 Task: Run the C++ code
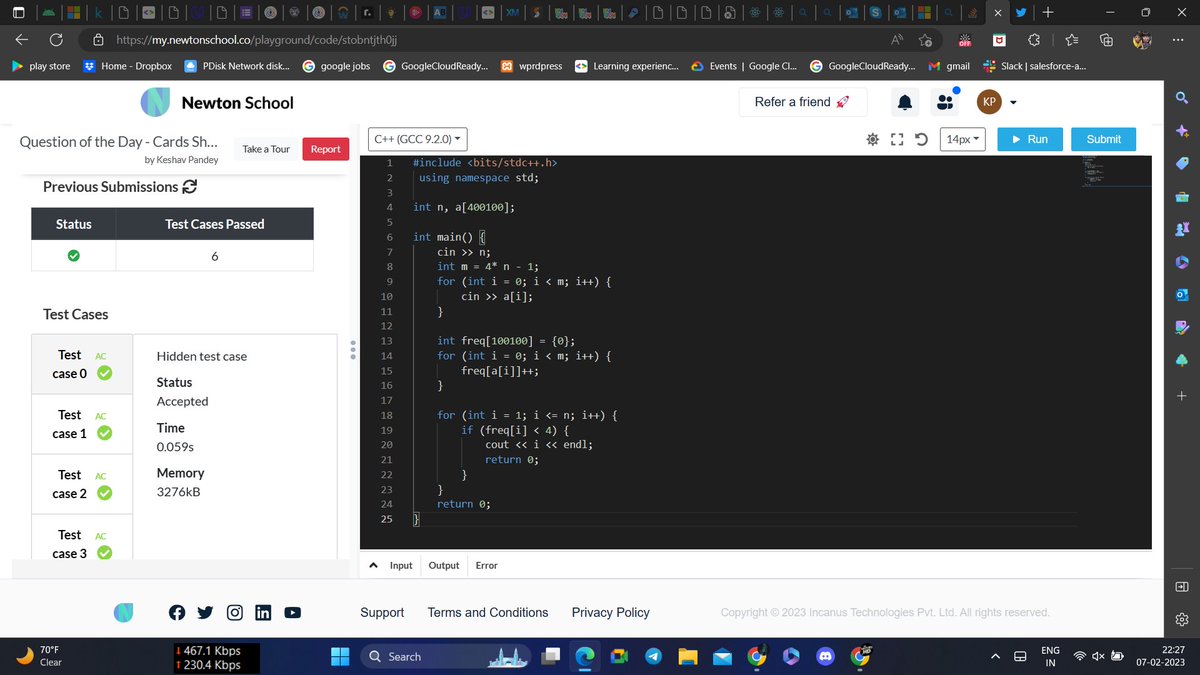pos(1029,139)
